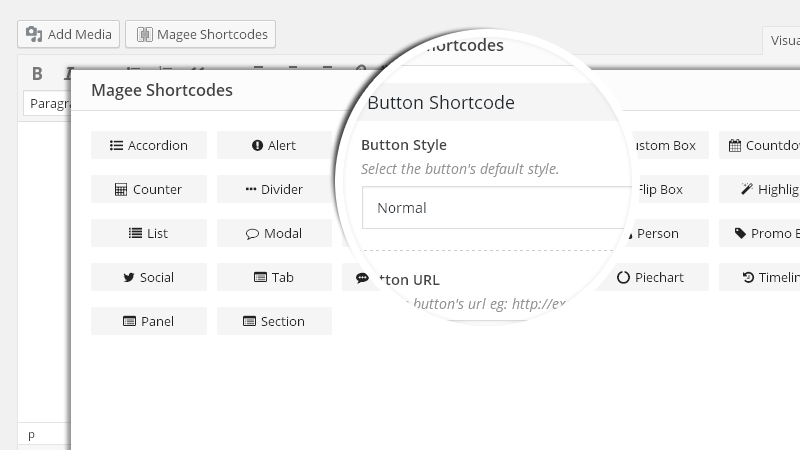Open the Panel shortcode
The height and width of the screenshot is (450, 800).
(149, 321)
